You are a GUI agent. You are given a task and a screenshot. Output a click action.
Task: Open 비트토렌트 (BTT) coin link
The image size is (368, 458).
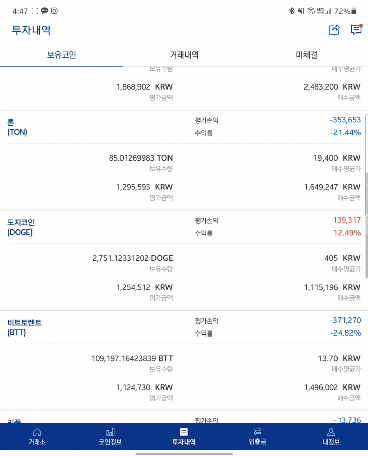tap(24, 327)
